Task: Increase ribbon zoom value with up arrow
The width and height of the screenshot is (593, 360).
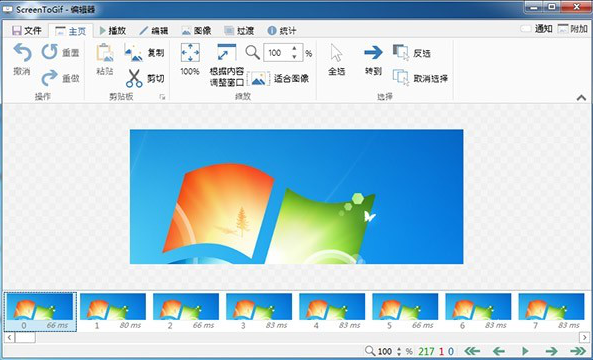Action: click(x=294, y=48)
